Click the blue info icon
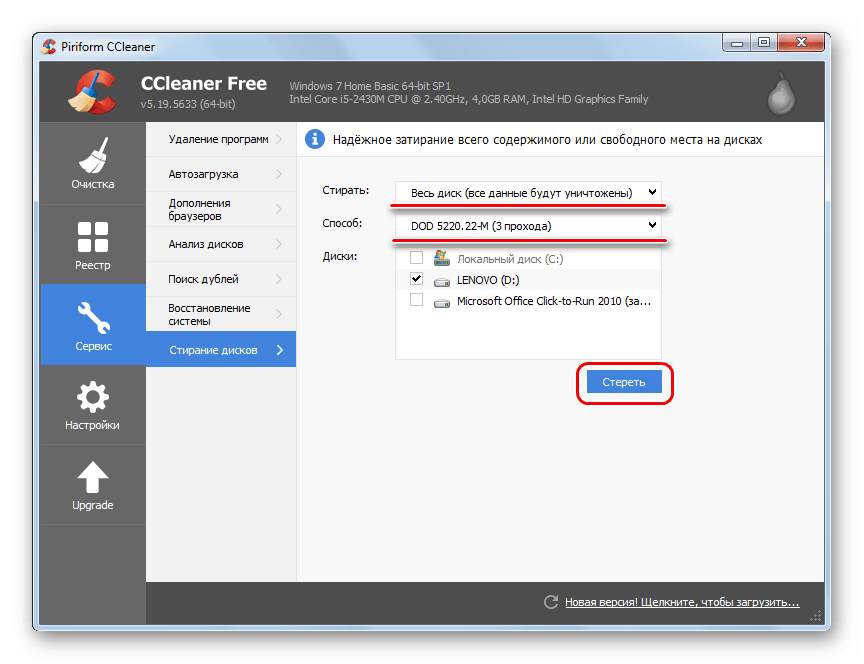The height and width of the screenshot is (664, 864). (314, 140)
